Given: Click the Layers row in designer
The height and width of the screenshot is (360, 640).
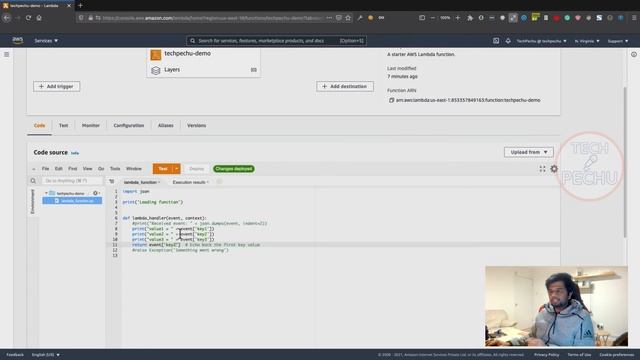Looking at the screenshot, I should [203, 70].
